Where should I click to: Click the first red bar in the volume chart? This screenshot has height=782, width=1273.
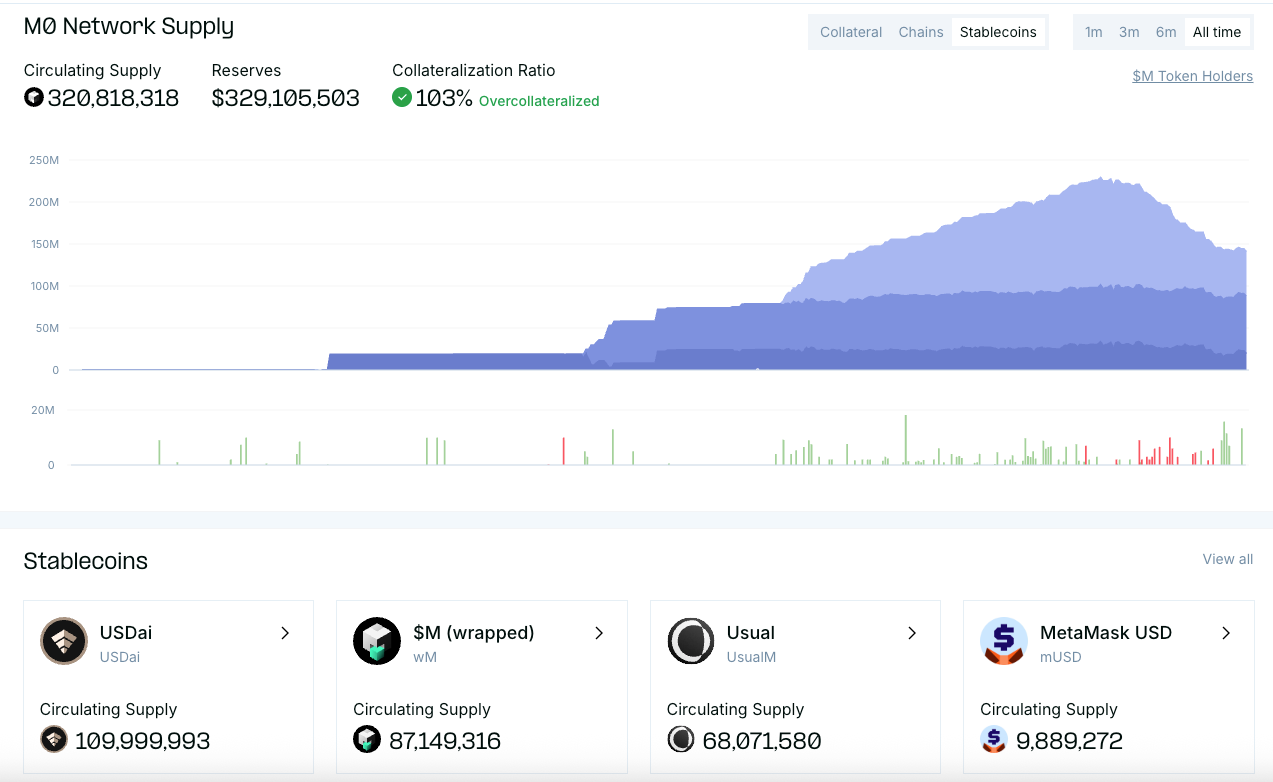[563, 451]
